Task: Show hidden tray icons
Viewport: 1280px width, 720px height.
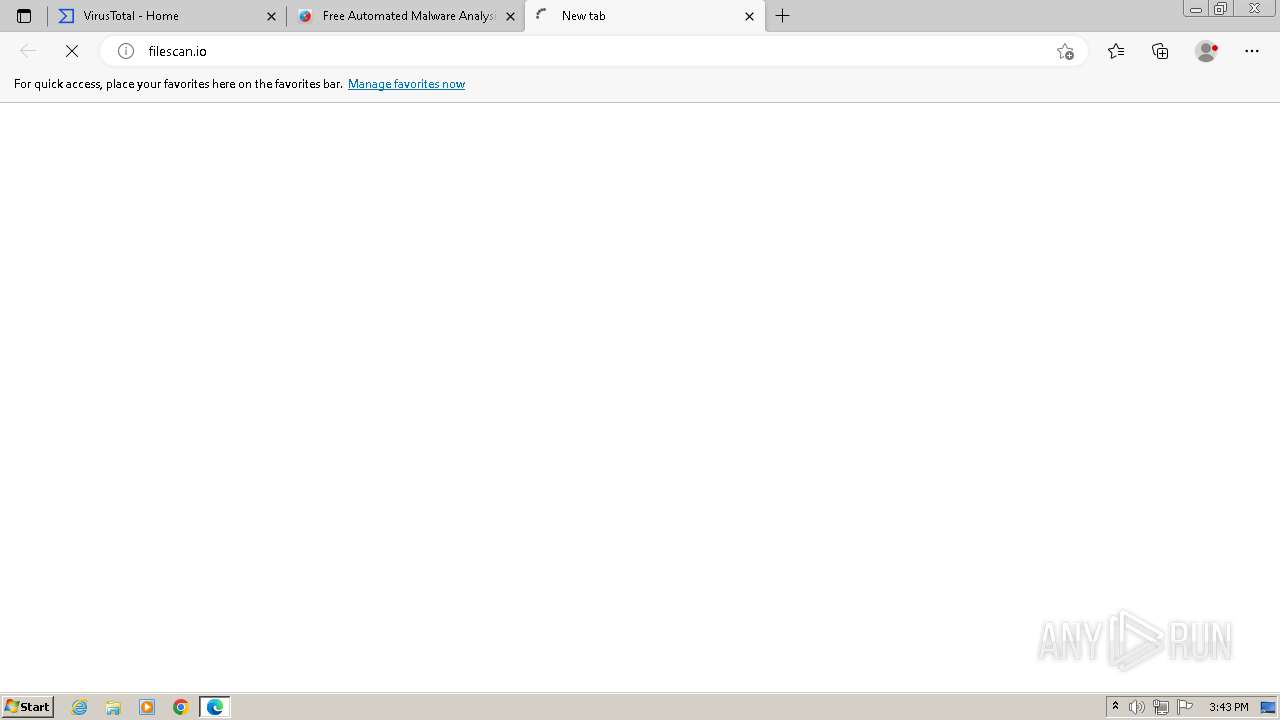Action: tap(1115, 707)
